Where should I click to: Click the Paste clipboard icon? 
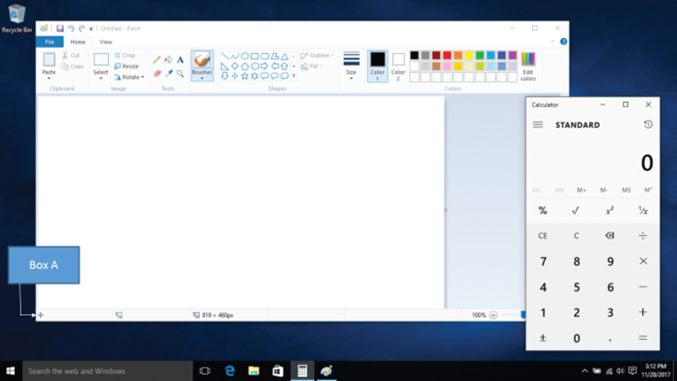(49, 60)
